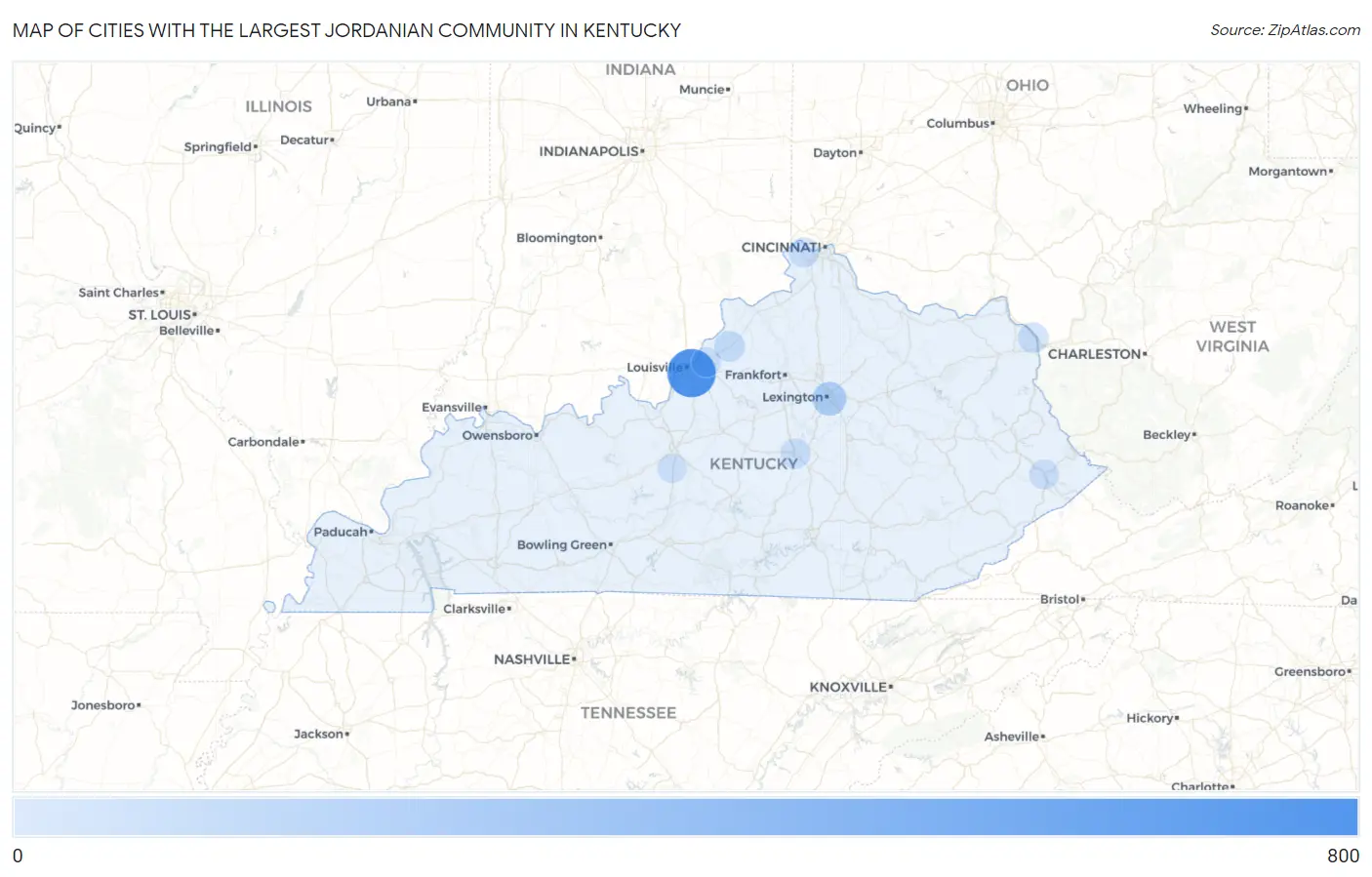1372x877 pixels.
Task: Click the far-east Kentucky bubble marker
Action: [x=1044, y=474]
